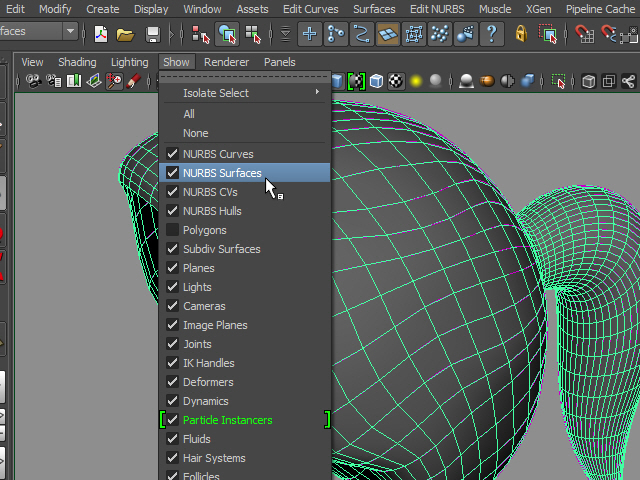This screenshot has height=480, width=640.
Task: Click the grease pencil icon in panel toolbar
Action: click(133, 81)
